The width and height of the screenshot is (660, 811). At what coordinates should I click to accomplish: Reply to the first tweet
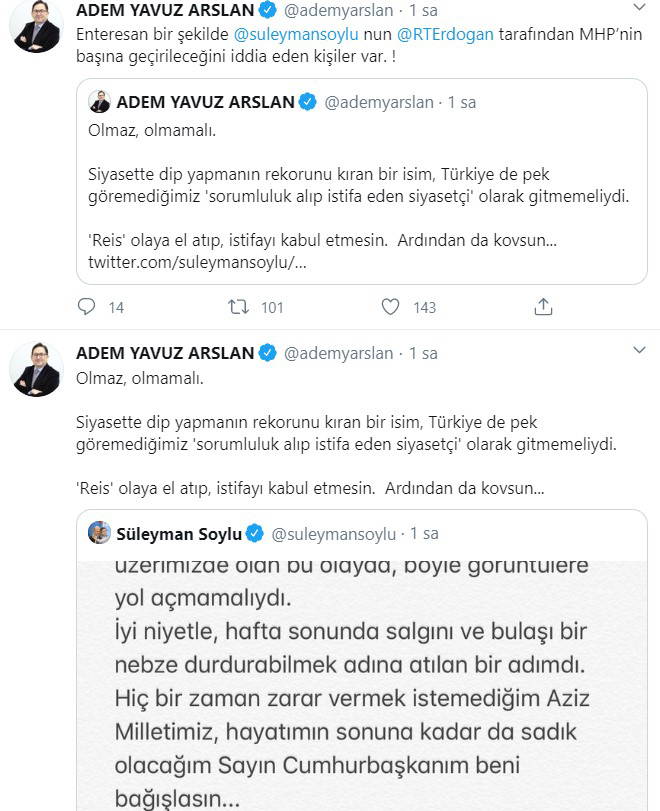pos(87,307)
